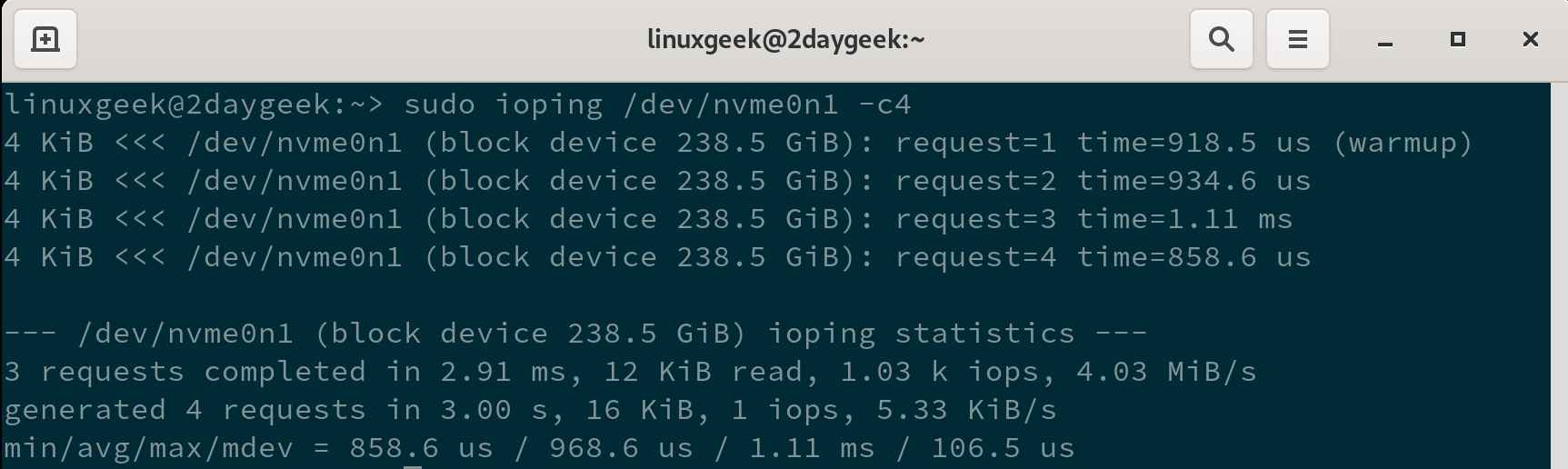Click the terminal's right-edge scrollbar
The image size is (1568, 469).
pos(1558,273)
